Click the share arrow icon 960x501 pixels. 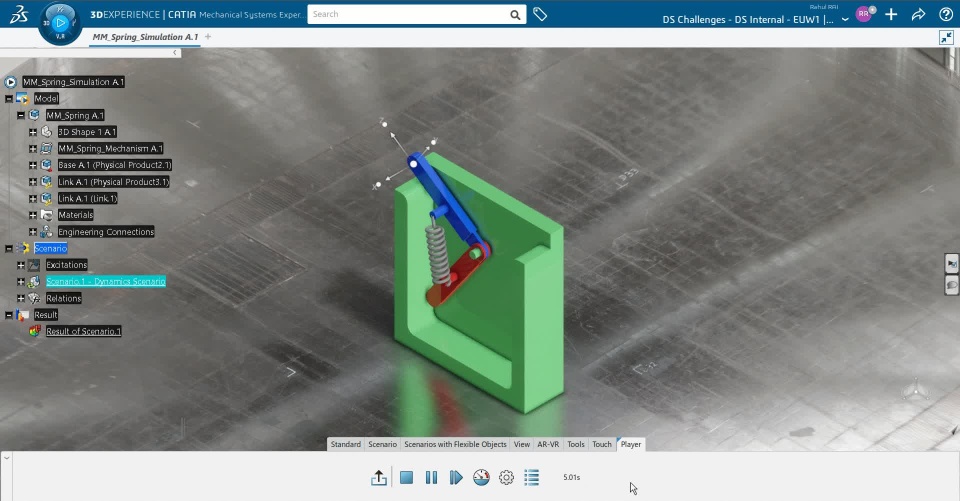pyautogui.click(x=918, y=15)
